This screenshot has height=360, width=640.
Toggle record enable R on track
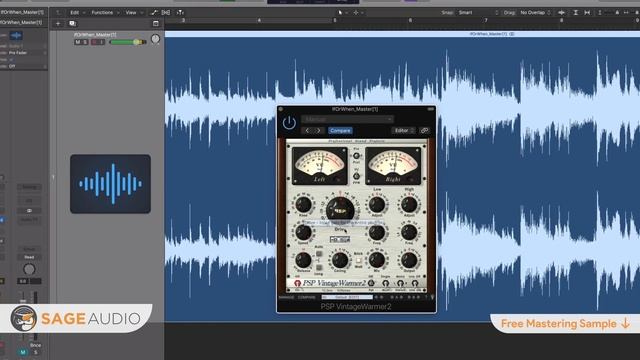(x=94, y=42)
